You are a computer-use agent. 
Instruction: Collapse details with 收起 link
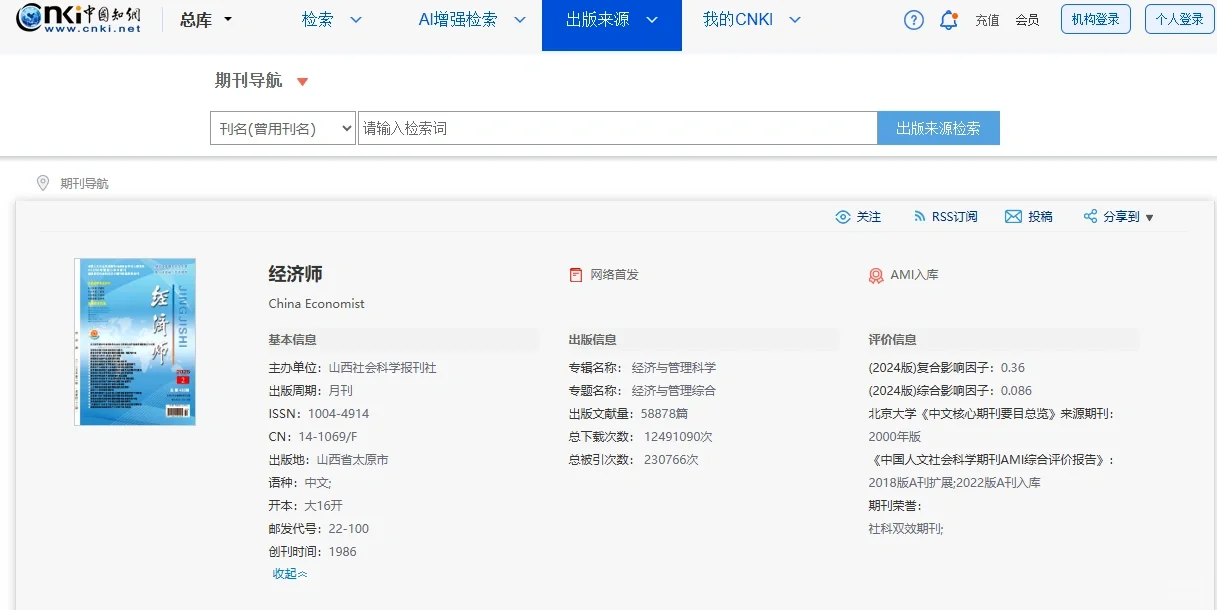(290, 574)
